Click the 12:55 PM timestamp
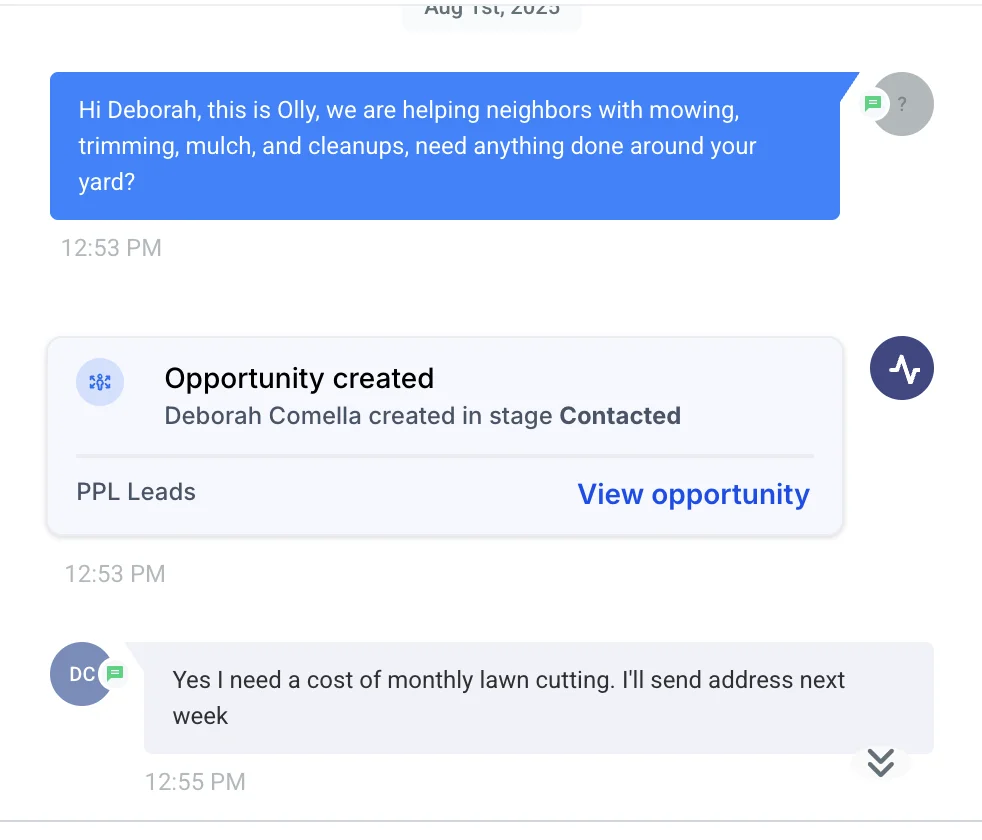 (x=195, y=782)
